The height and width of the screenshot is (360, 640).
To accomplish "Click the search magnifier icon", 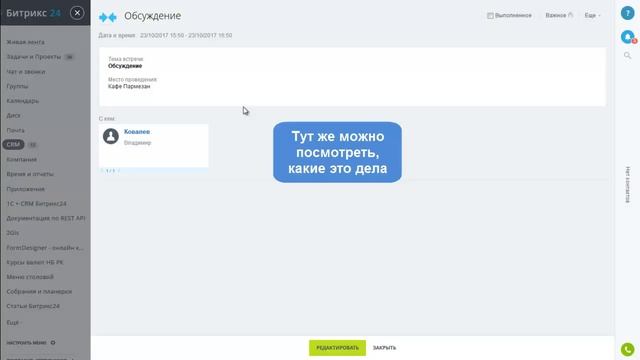I will [x=627, y=56].
